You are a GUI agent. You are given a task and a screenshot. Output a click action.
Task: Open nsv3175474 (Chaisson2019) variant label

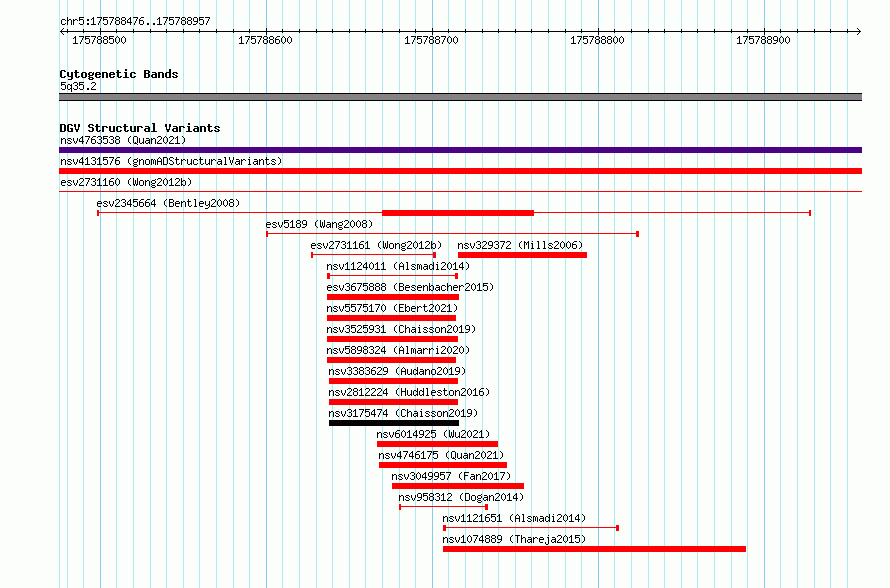coord(403,413)
